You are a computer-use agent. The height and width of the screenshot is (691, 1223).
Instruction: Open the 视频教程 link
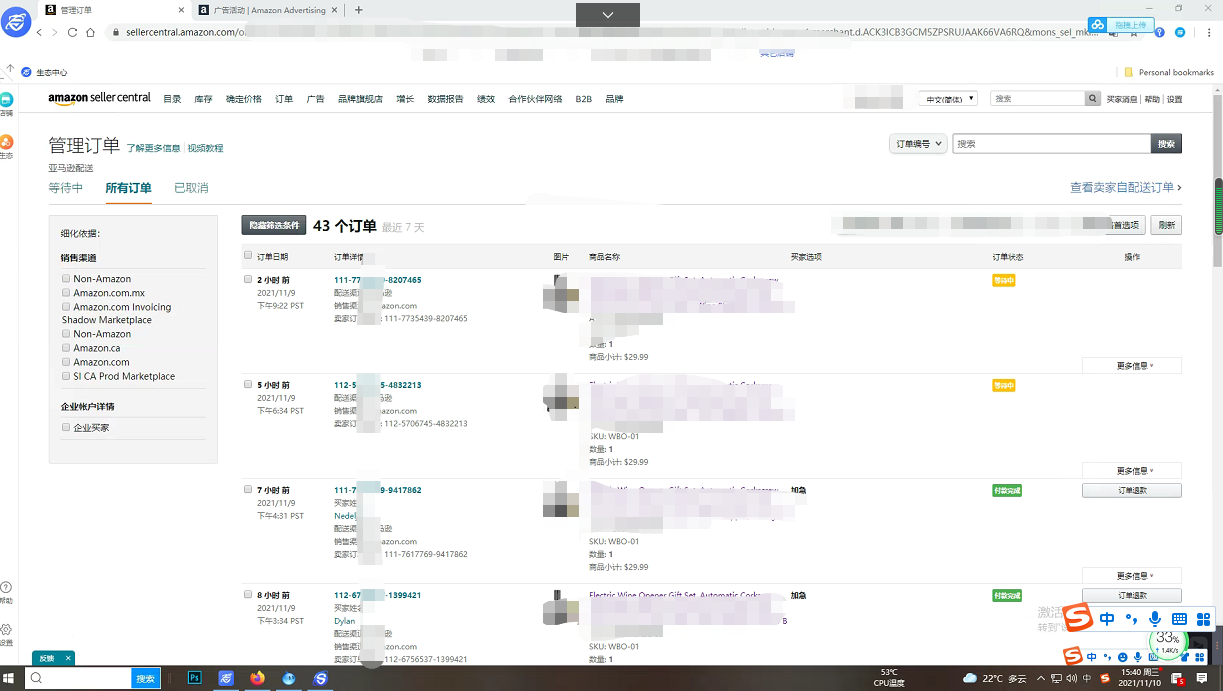pos(205,148)
